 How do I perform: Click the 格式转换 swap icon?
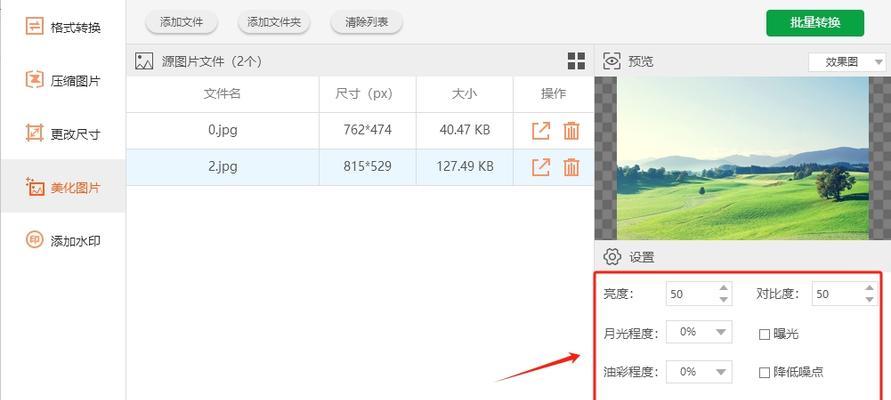click(x=35, y=26)
